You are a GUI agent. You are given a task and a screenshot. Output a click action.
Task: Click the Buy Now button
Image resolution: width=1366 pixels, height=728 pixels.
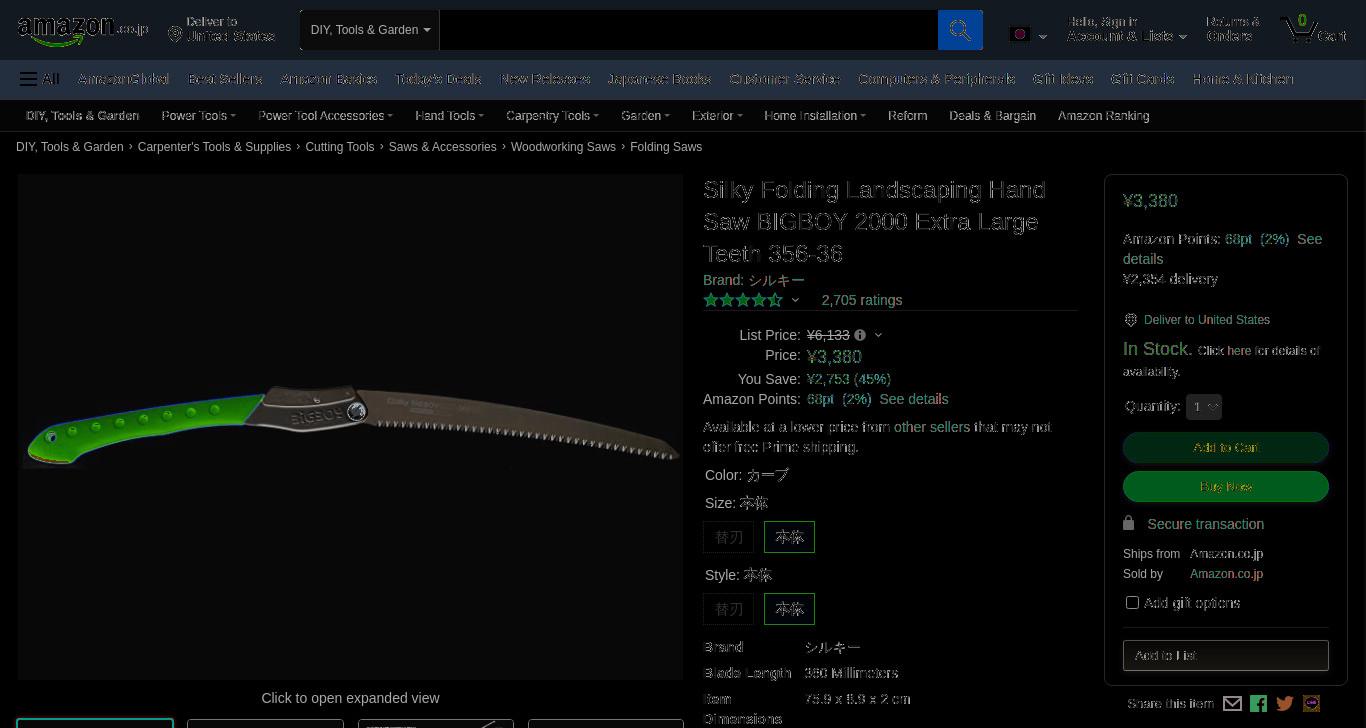click(1225, 487)
